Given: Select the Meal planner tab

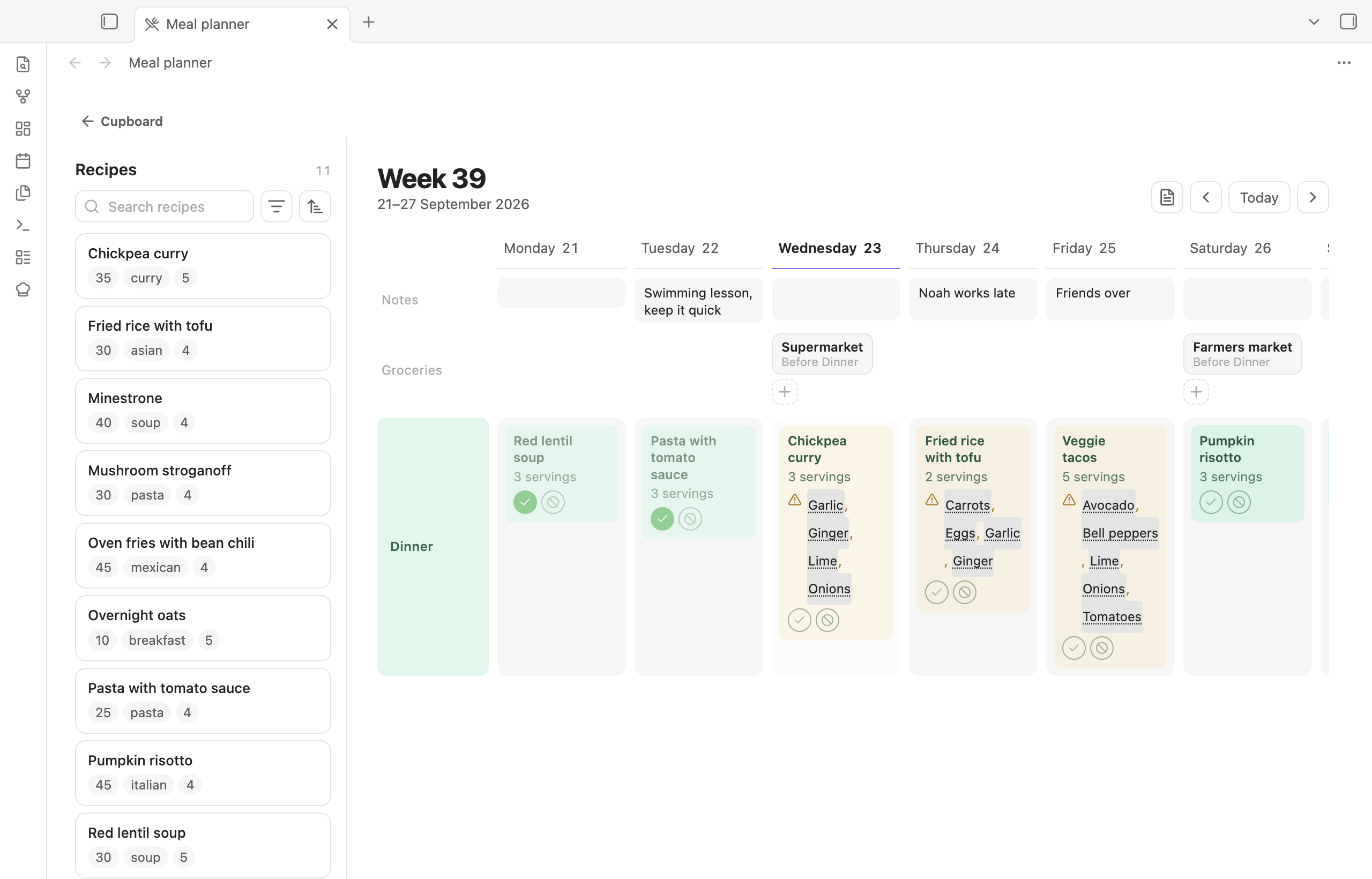Looking at the screenshot, I should click(x=242, y=24).
